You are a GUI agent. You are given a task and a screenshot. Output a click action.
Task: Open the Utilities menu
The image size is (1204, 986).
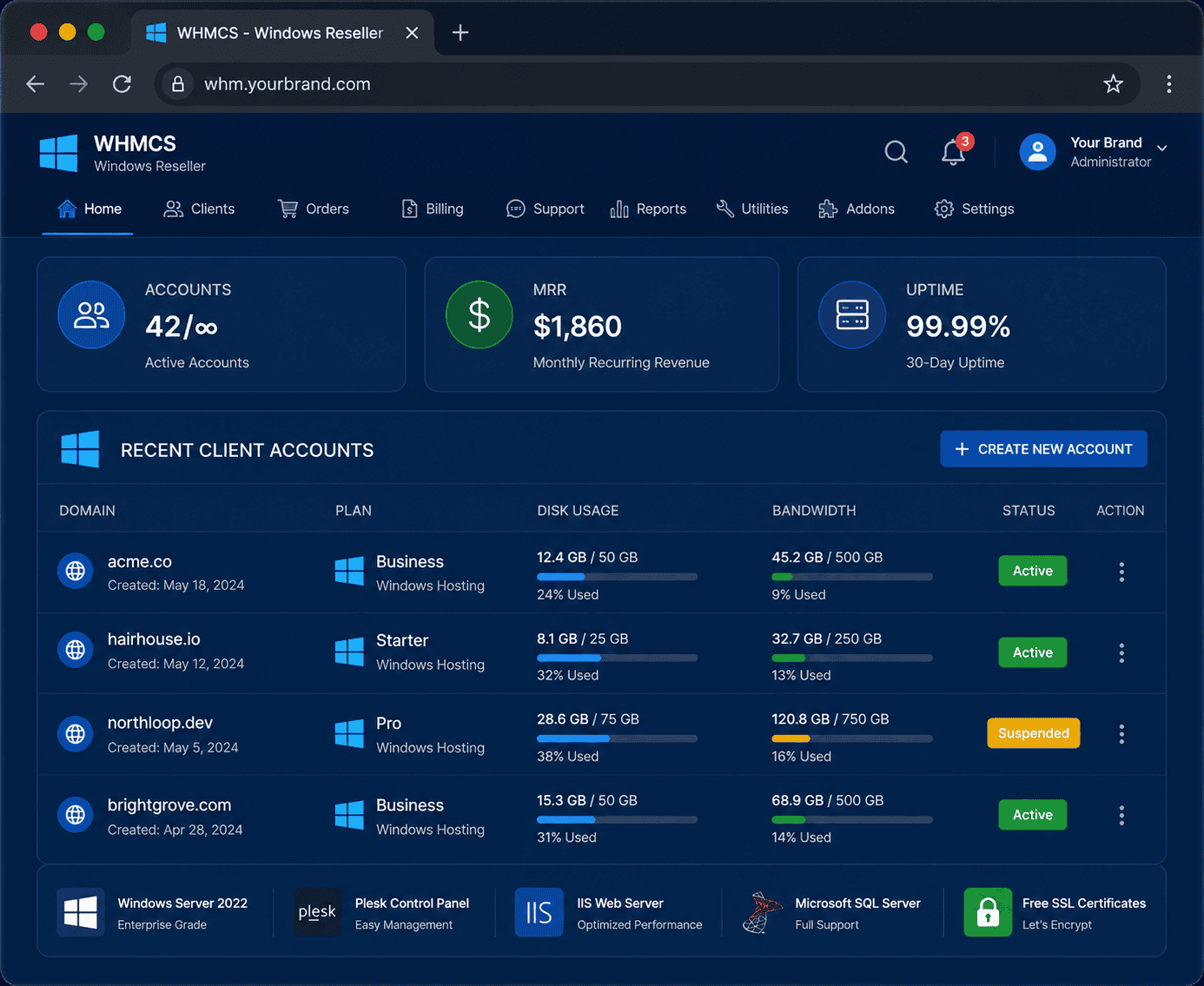(751, 208)
